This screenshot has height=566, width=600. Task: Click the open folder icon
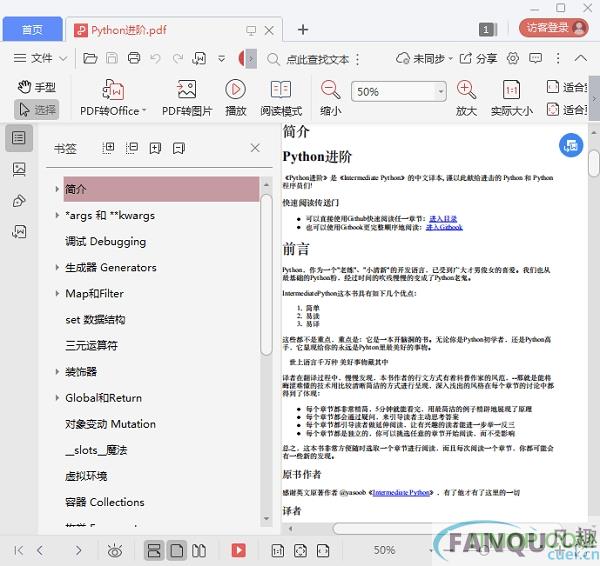point(90,58)
